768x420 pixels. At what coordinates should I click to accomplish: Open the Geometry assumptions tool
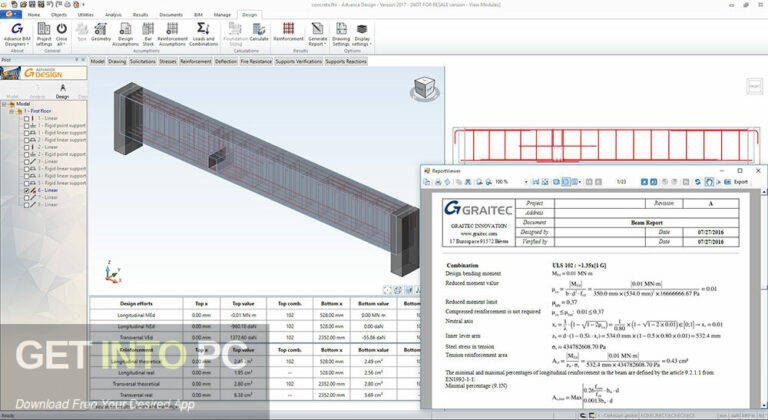pyautogui.click(x=101, y=32)
